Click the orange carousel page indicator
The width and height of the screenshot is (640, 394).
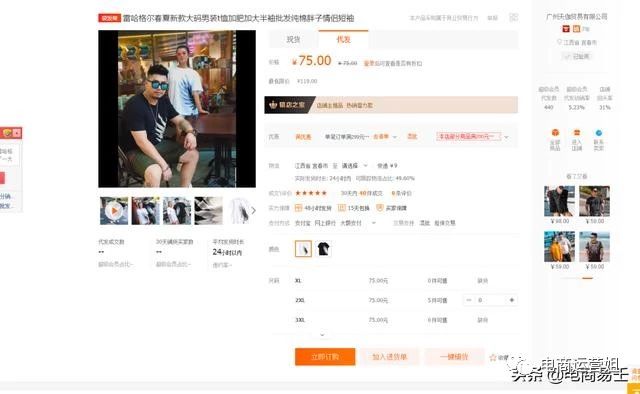(587, 278)
